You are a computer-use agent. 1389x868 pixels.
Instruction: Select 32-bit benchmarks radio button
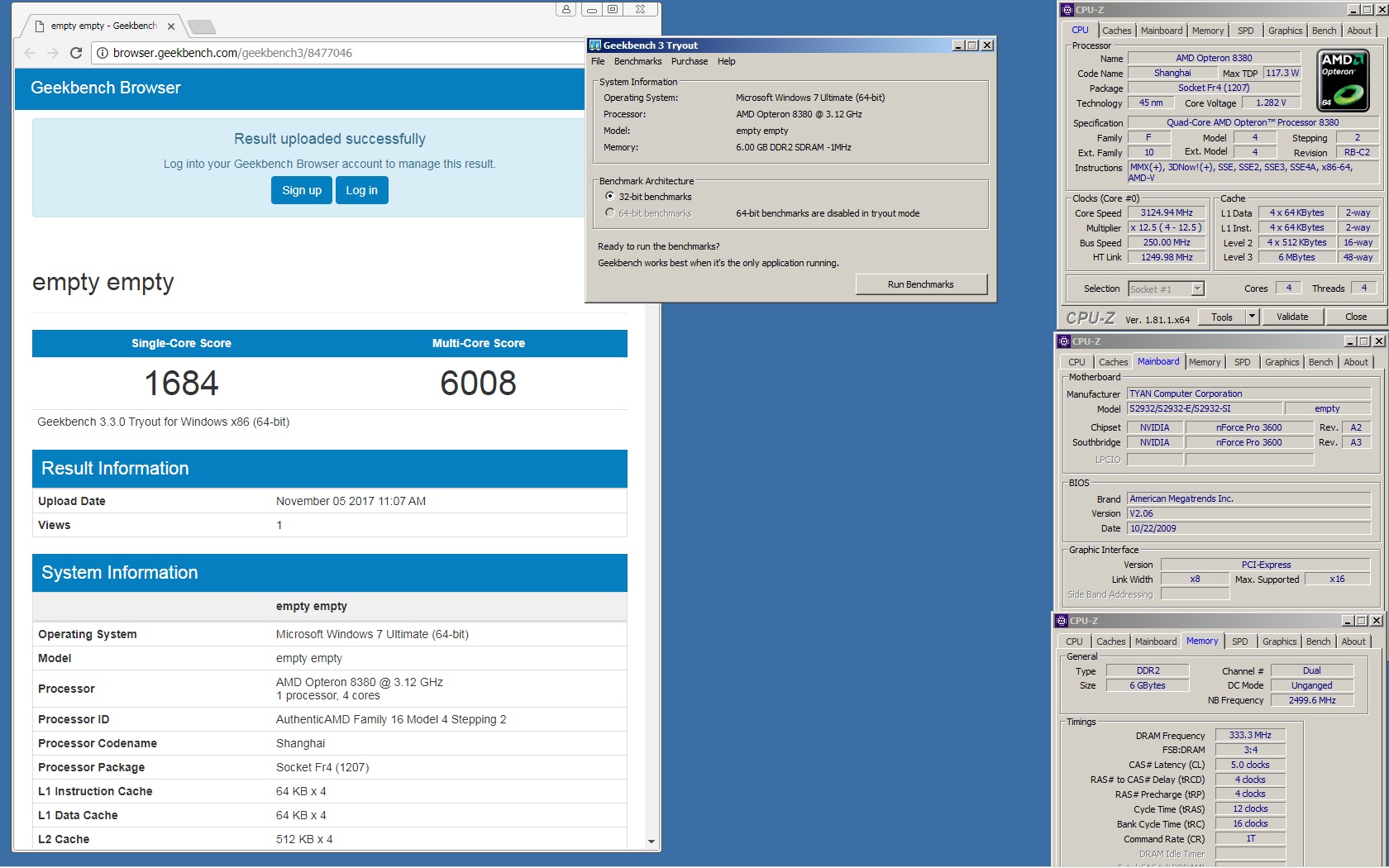(x=610, y=197)
